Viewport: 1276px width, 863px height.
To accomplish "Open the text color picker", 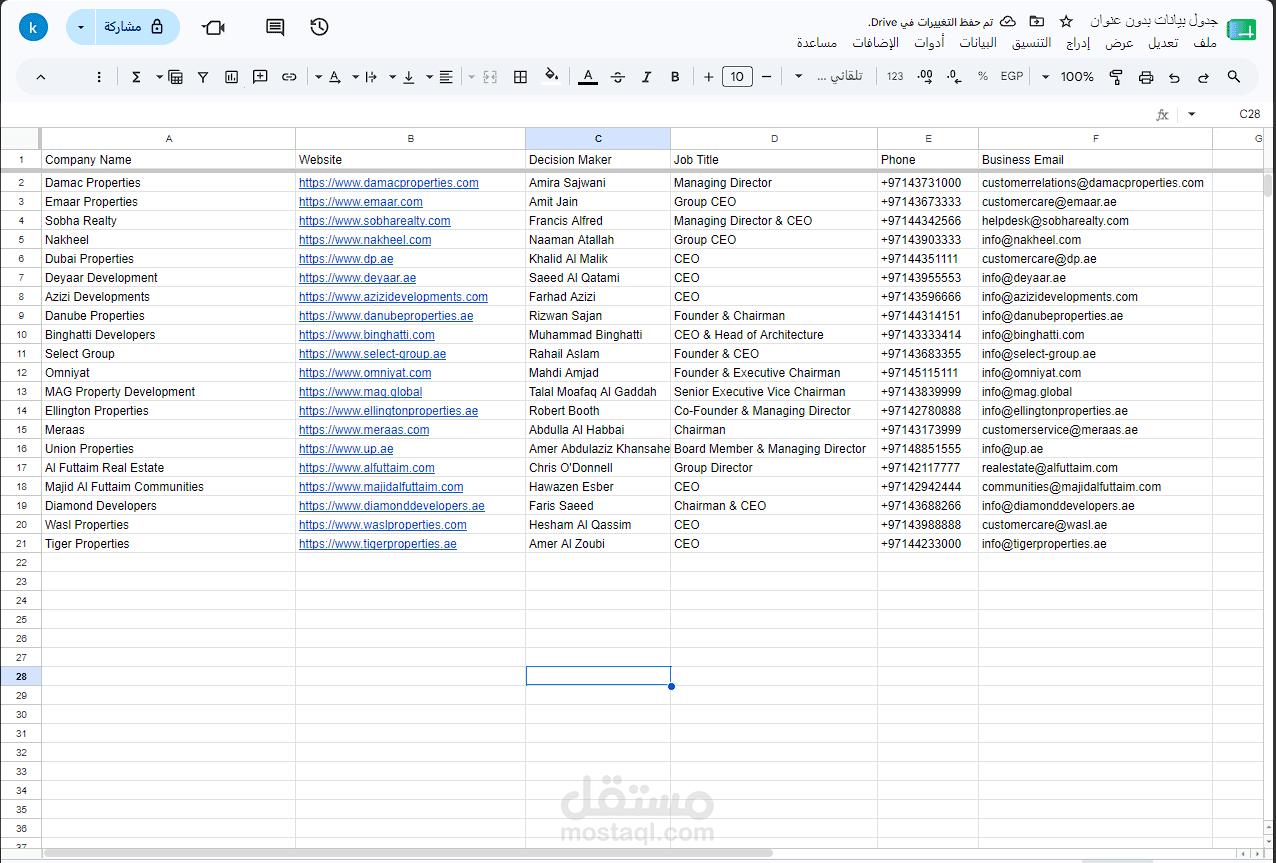I will [x=588, y=77].
